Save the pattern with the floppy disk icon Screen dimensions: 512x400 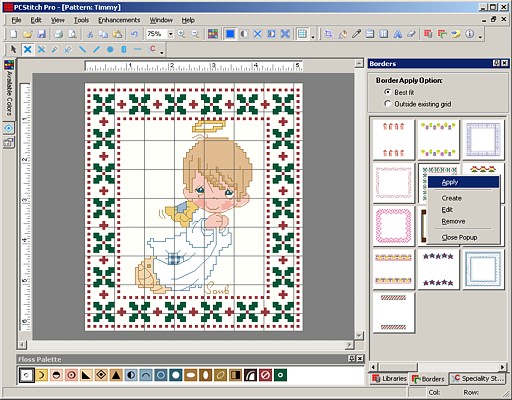coord(41,34)
